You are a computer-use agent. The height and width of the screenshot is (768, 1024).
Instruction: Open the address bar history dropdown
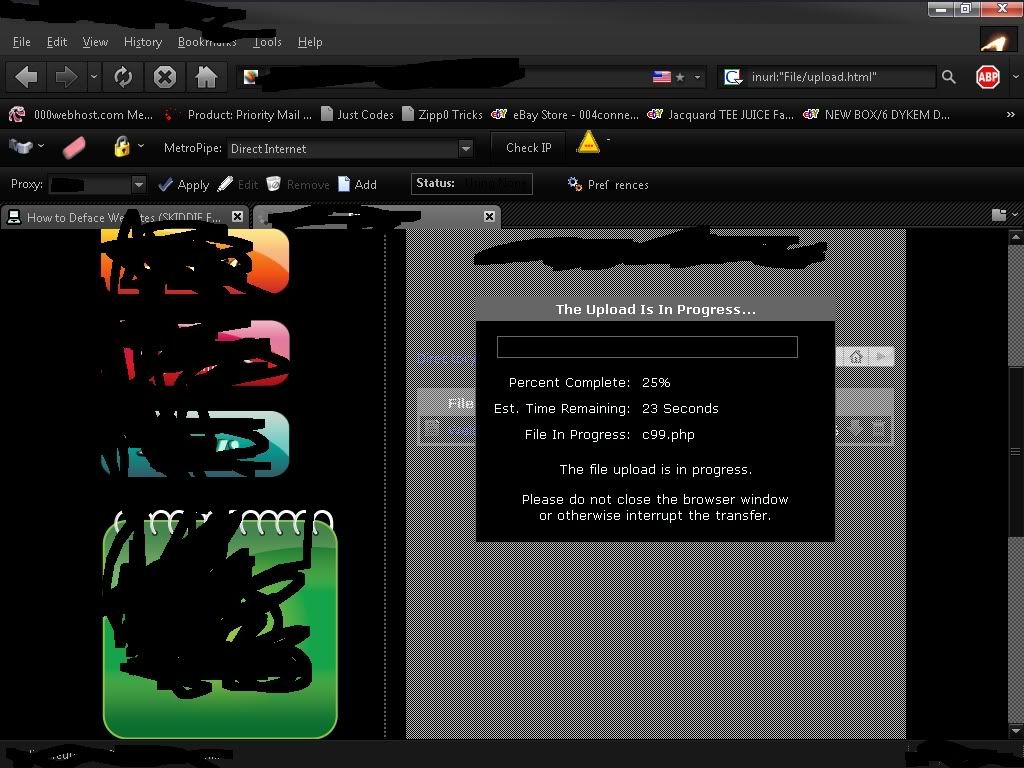point(697,77)
